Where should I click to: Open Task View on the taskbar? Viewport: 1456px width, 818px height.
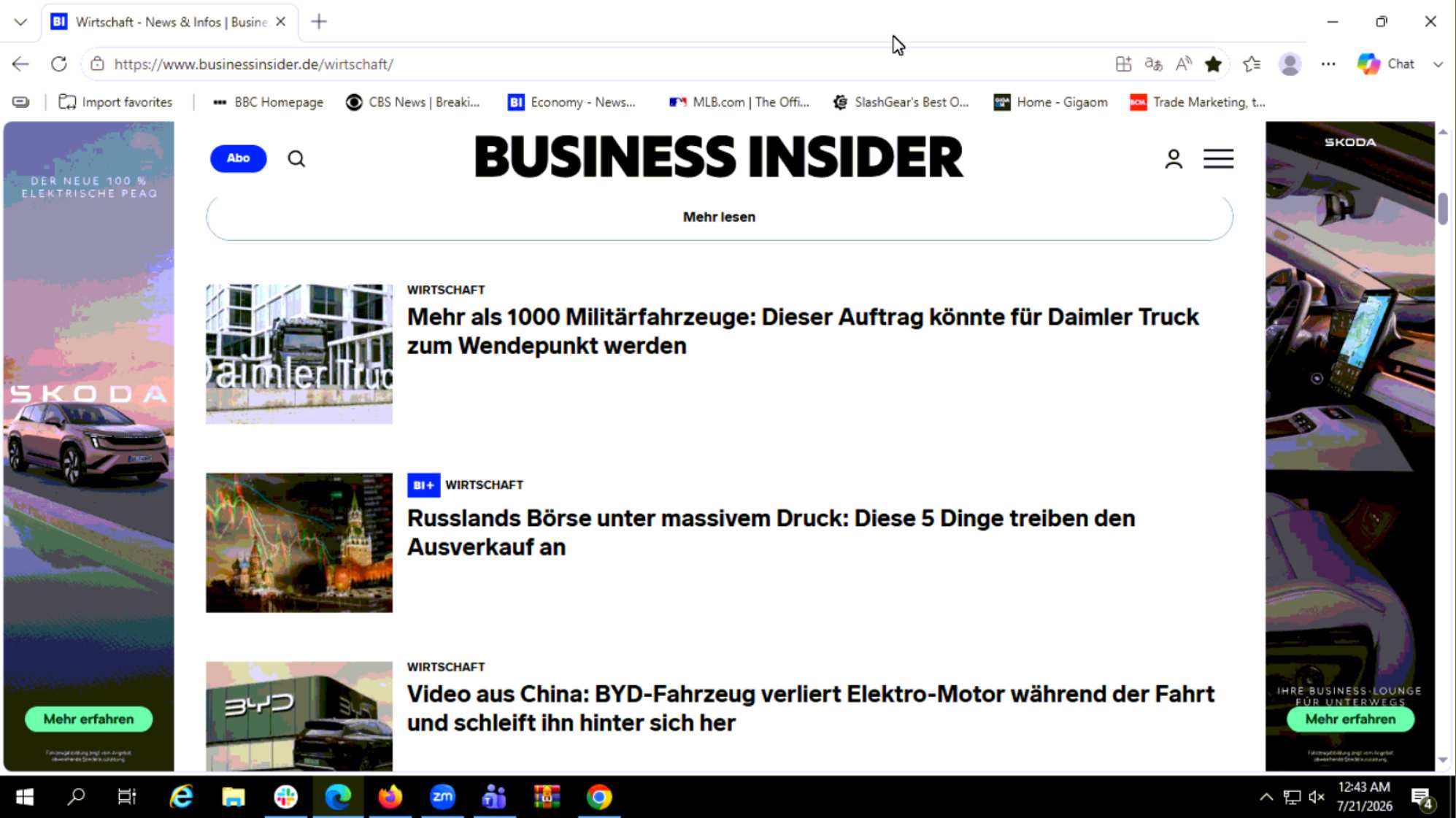point(127,797)
